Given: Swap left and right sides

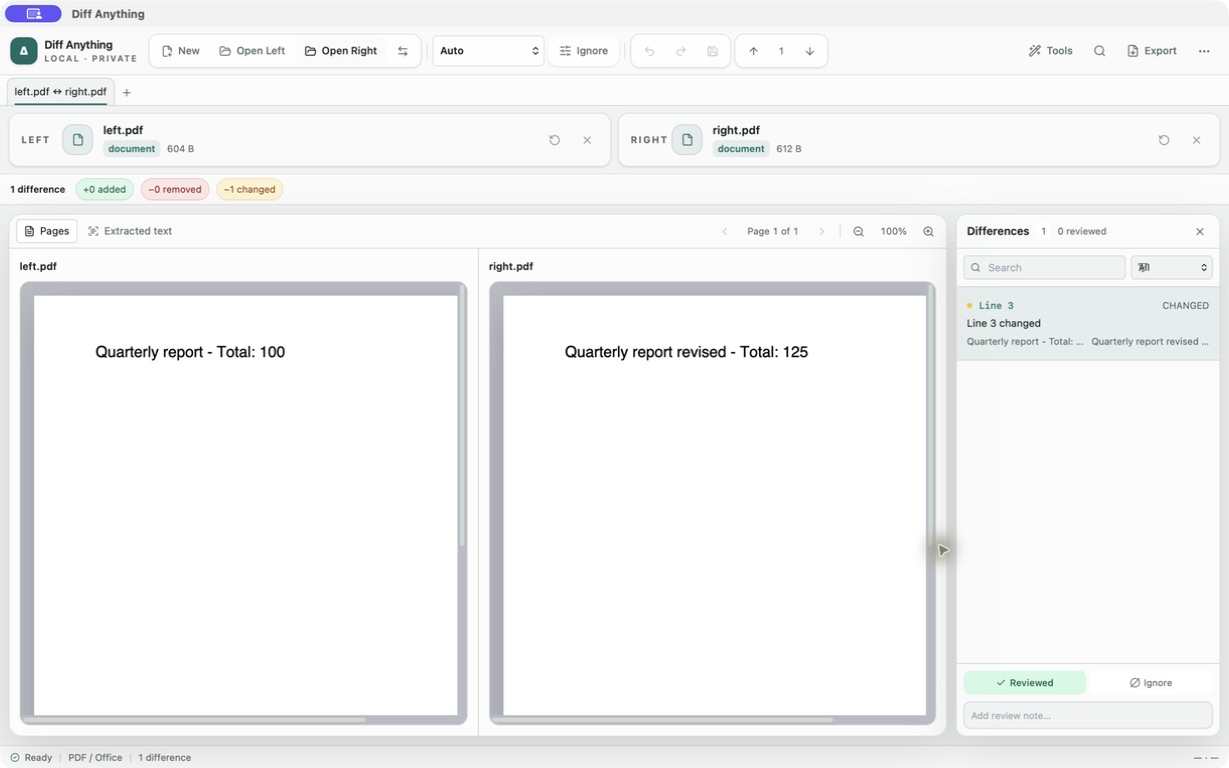Looking at the screenshot, I should (x=403, y=51).
